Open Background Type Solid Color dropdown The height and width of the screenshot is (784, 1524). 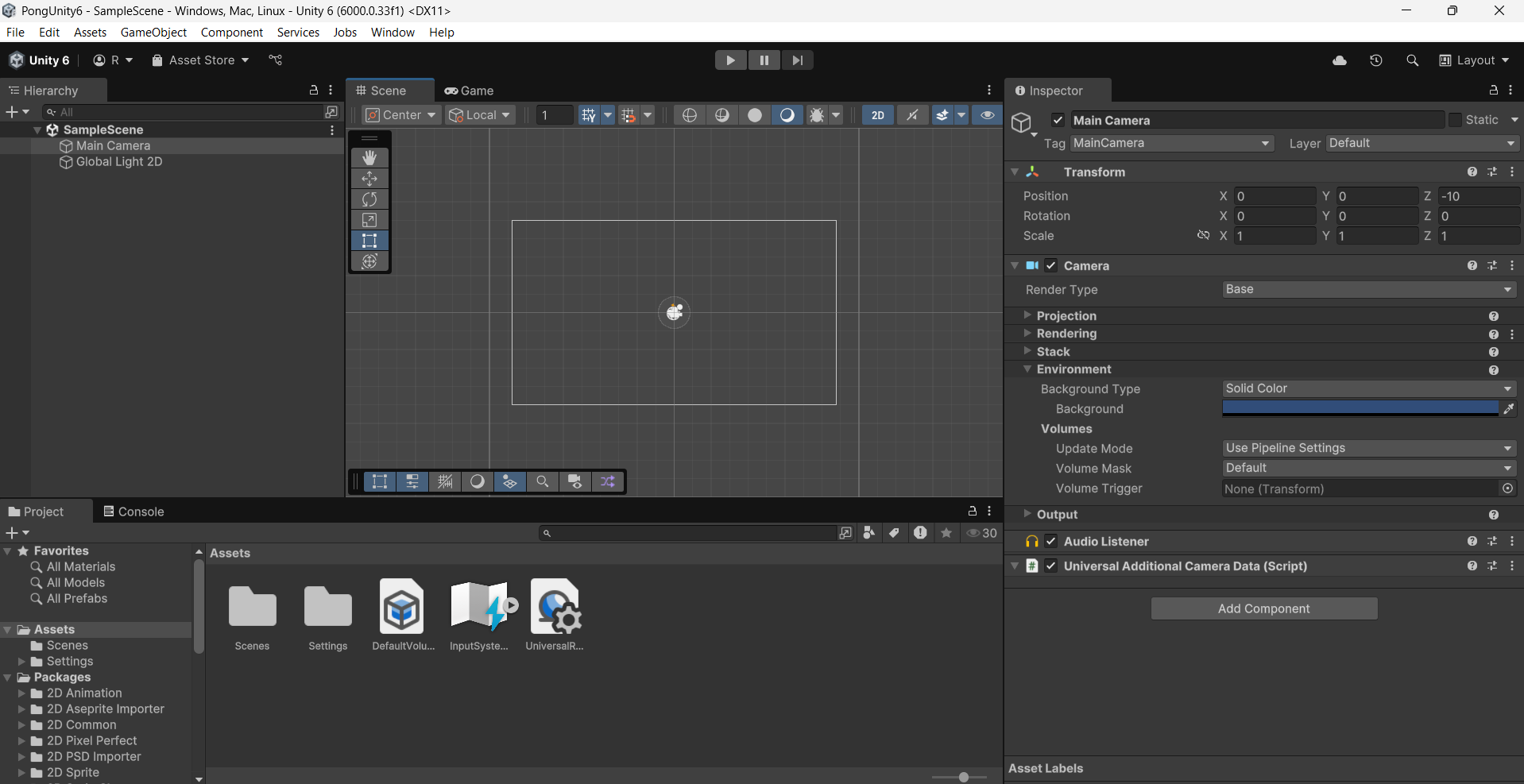click(x=1369, y=388)
